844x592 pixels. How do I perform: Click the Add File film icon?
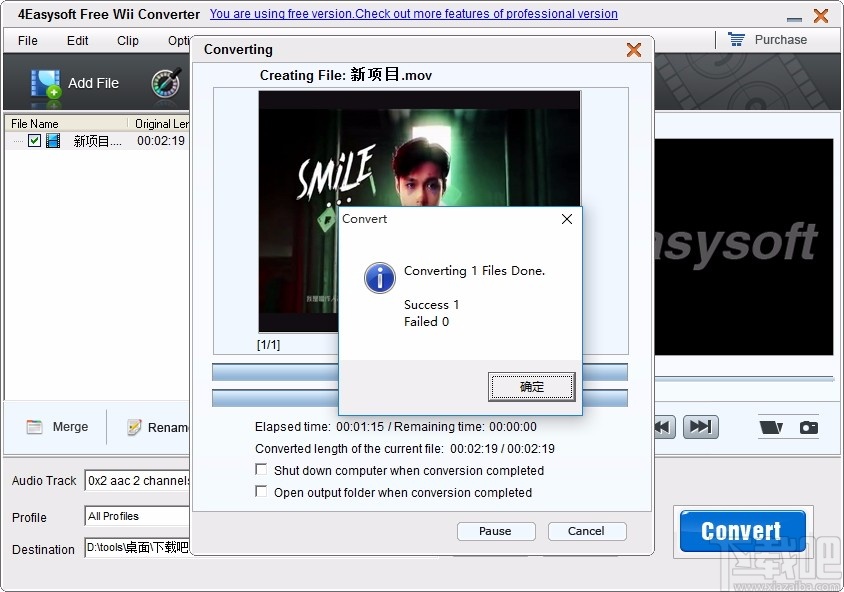click(46, 84)
